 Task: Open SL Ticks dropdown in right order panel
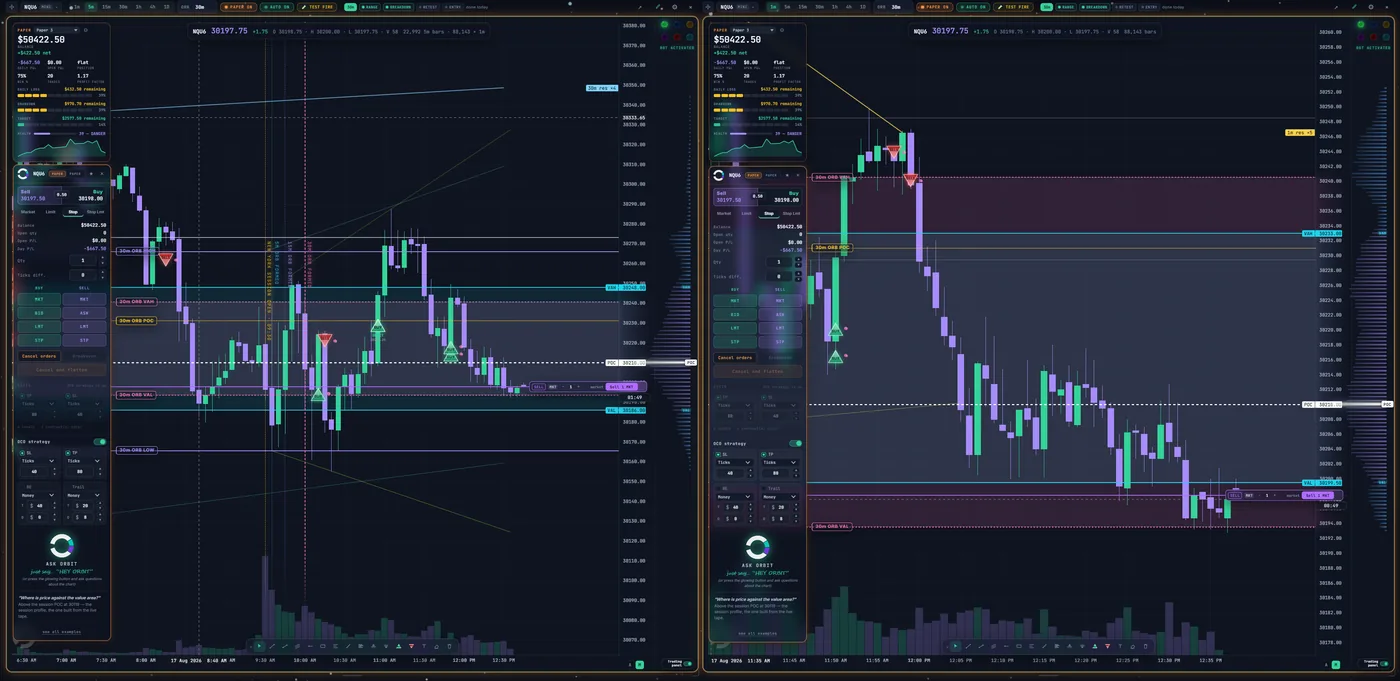click(x=733, y=462)
